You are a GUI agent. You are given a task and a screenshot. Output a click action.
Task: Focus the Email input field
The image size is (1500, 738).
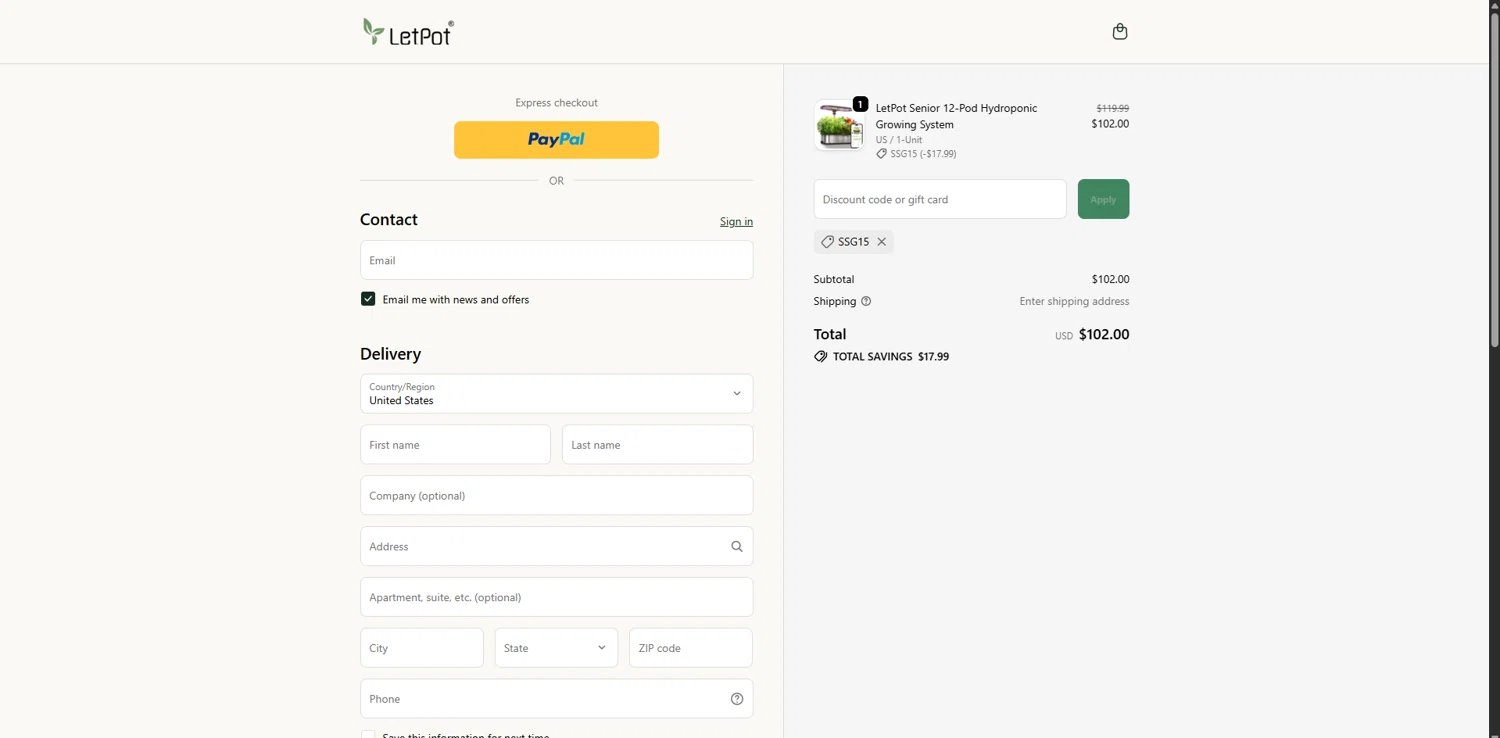[x=556, y=260]
